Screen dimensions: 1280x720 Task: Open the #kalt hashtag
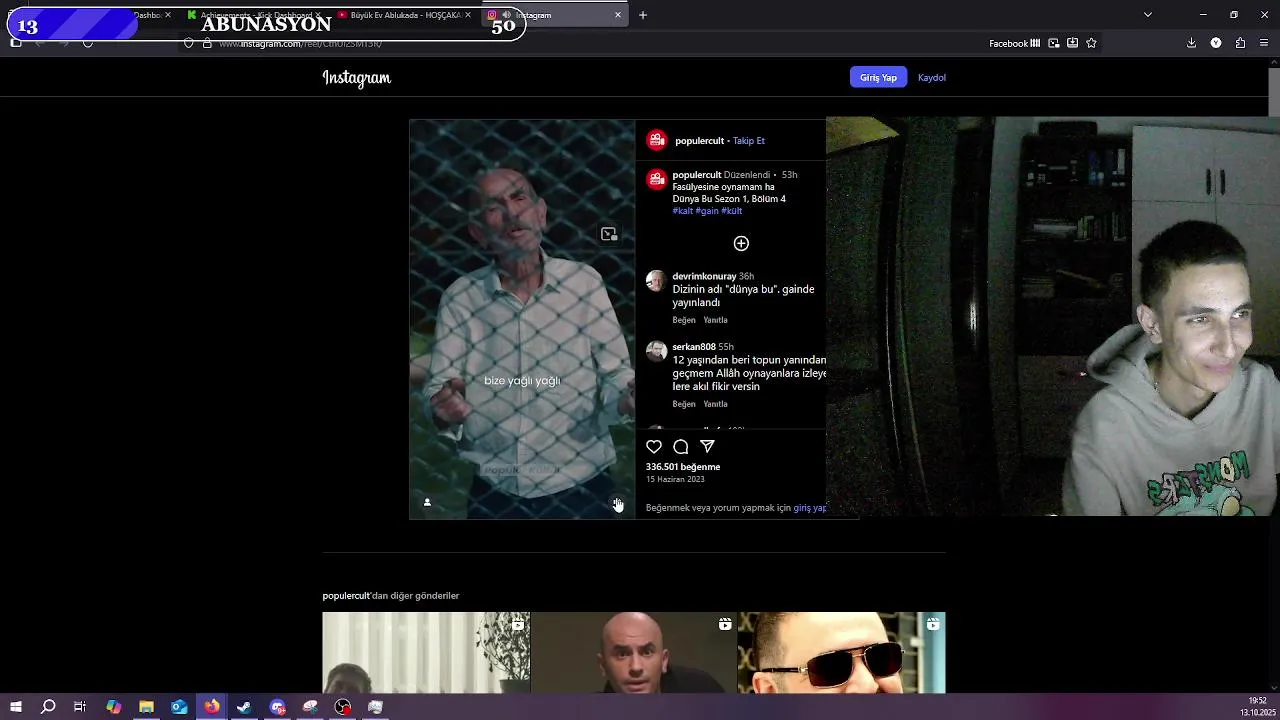point(683,211)
